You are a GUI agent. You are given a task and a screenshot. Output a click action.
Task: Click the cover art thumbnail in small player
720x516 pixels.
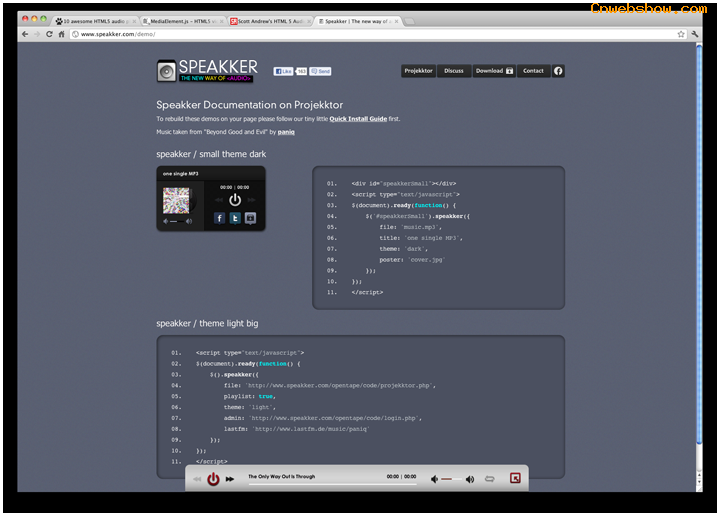(176, 200)
